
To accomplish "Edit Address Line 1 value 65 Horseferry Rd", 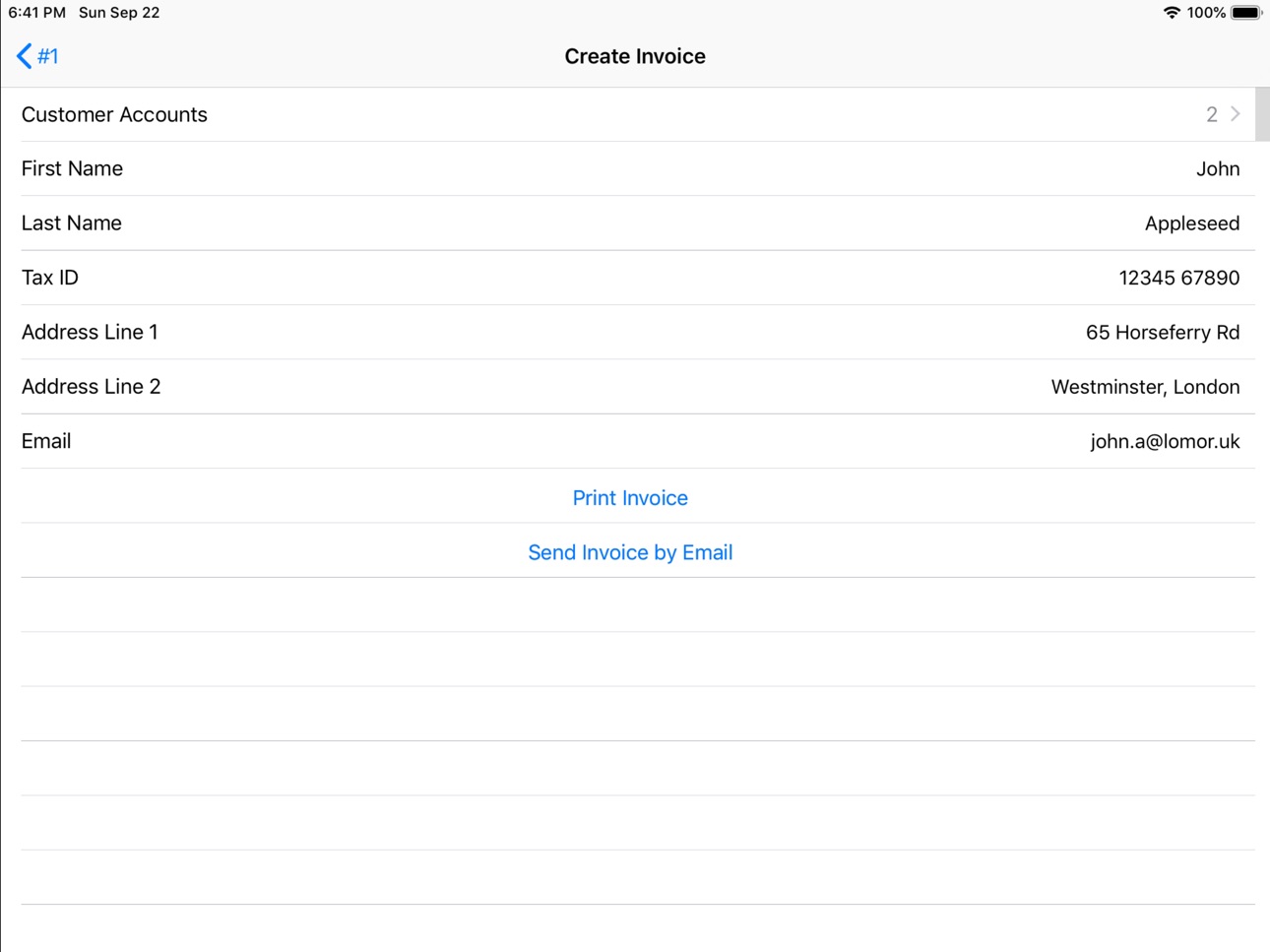I will tap(1162, 333).
